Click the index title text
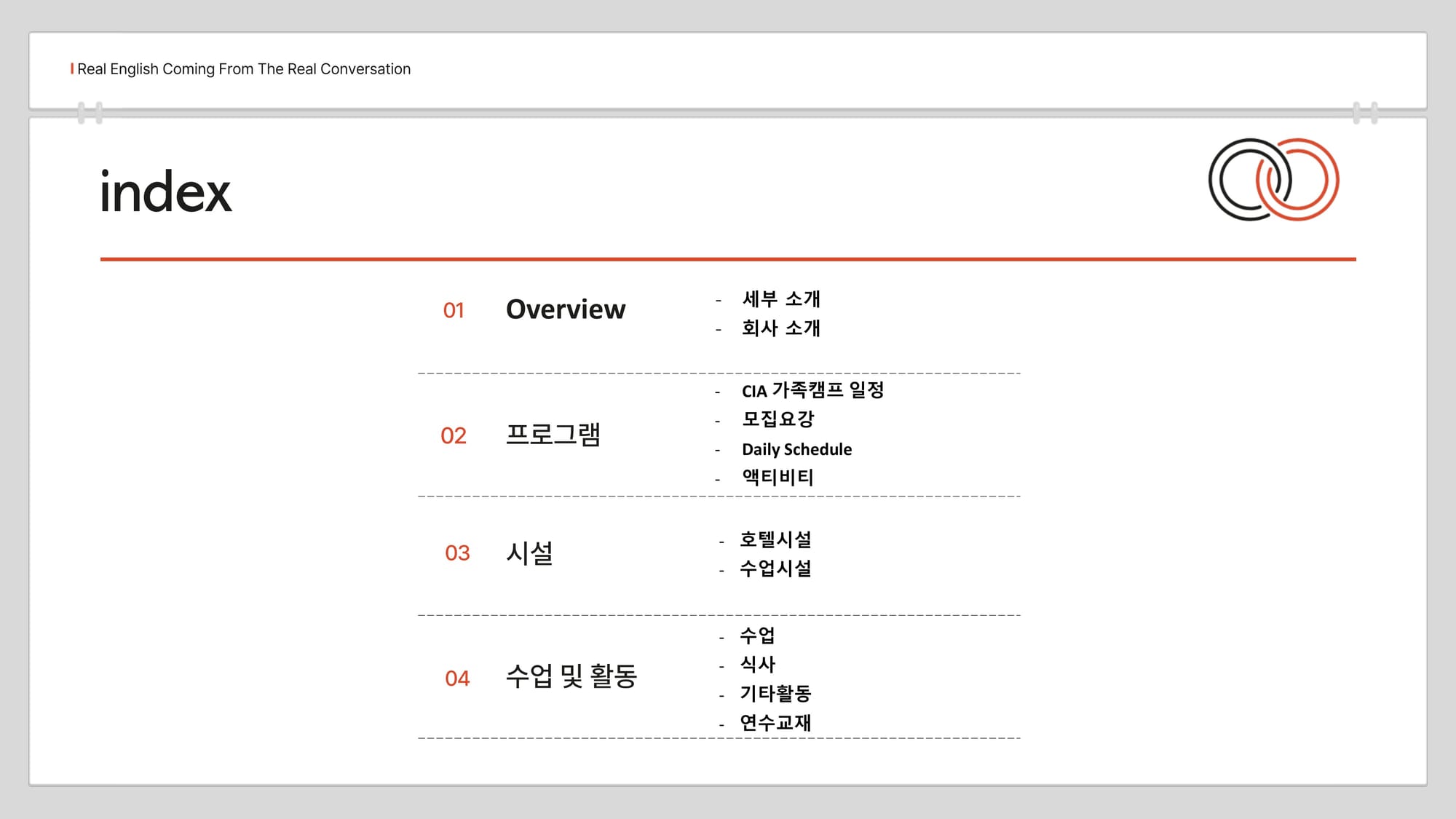Screen dimensions: 1456x819 pyautogui.click(x=165, y=193)
